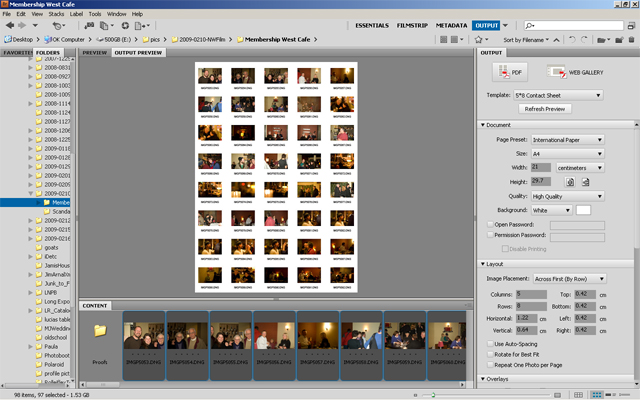Go back with the left arrow icon

pyautogui.click(x=10, y=25)
